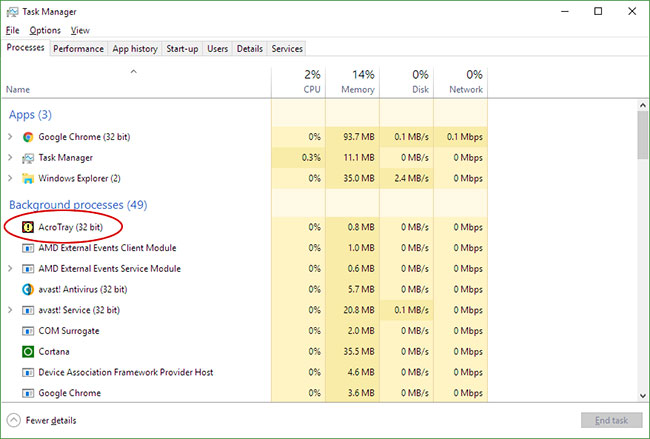
Task: Click the vertical scrollbar thumb
Action: pos(643,135)
